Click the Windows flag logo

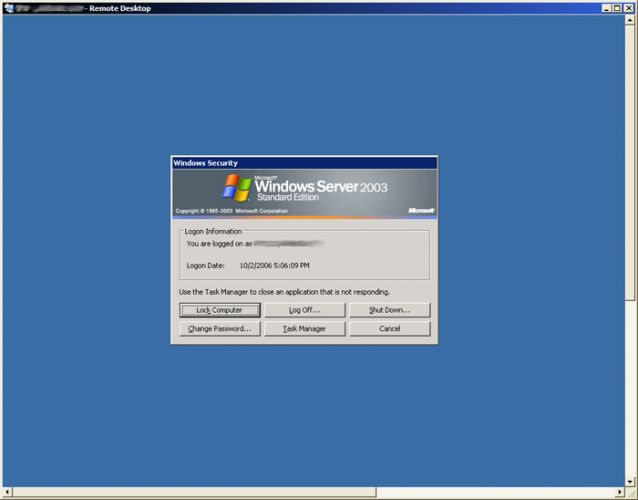point(237,188)
